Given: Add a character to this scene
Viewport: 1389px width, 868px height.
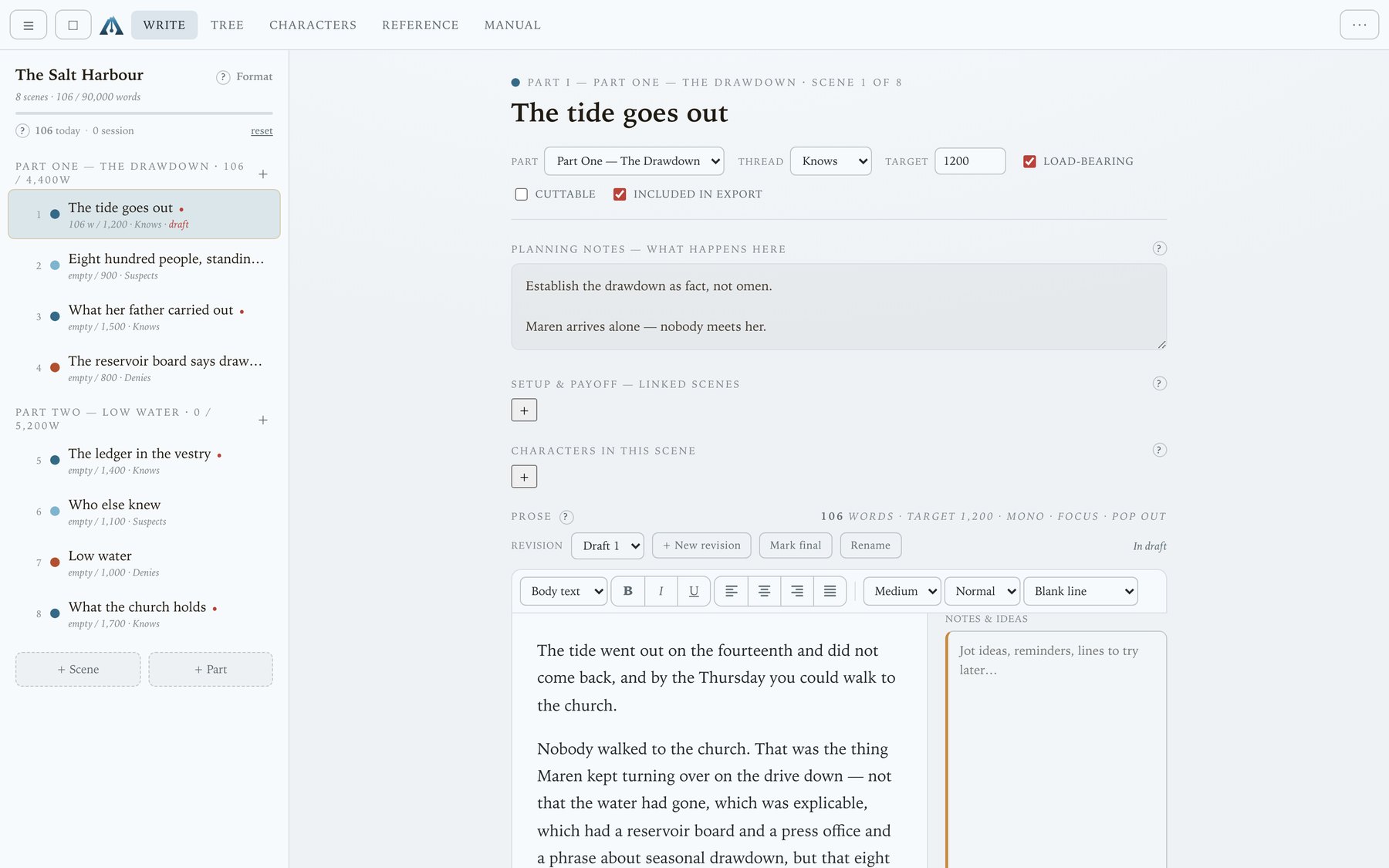Looking at the screenshot, I should 524,476.
